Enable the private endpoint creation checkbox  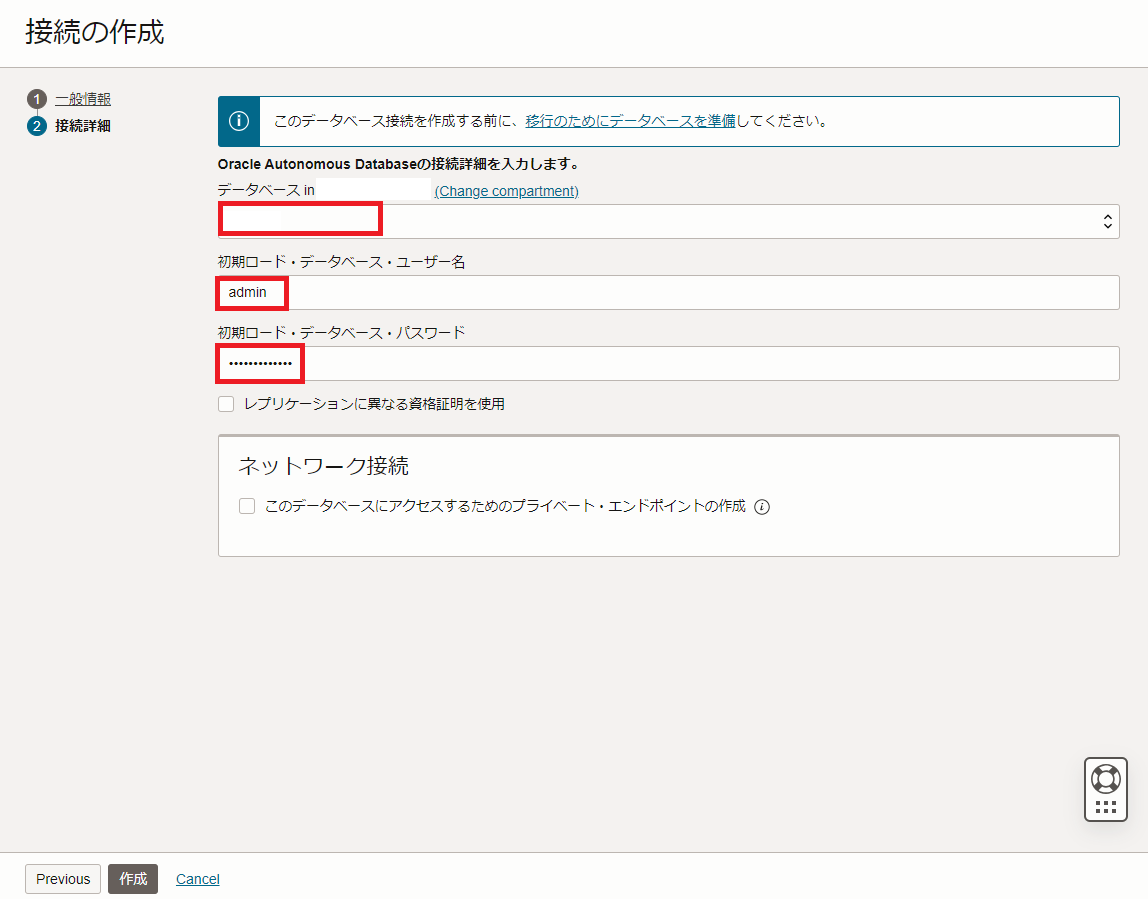246,506
